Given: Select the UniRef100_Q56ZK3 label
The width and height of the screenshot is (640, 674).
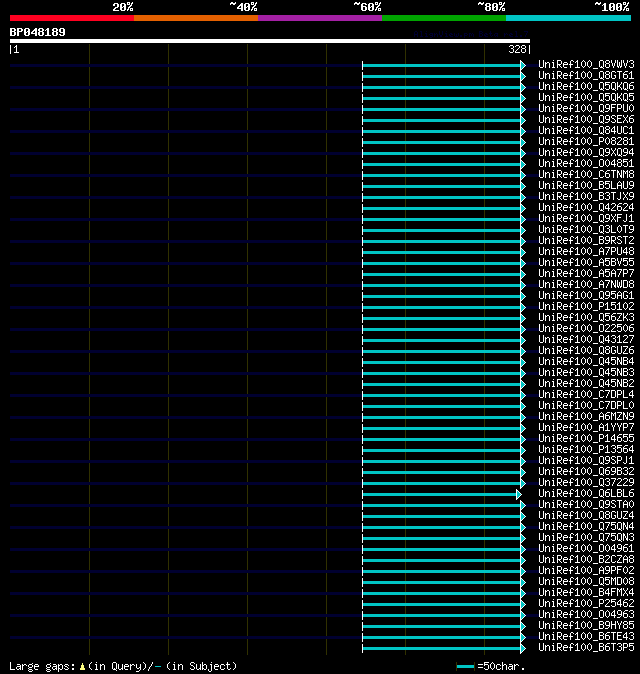Looking at the screenshot, I should 586,318.
